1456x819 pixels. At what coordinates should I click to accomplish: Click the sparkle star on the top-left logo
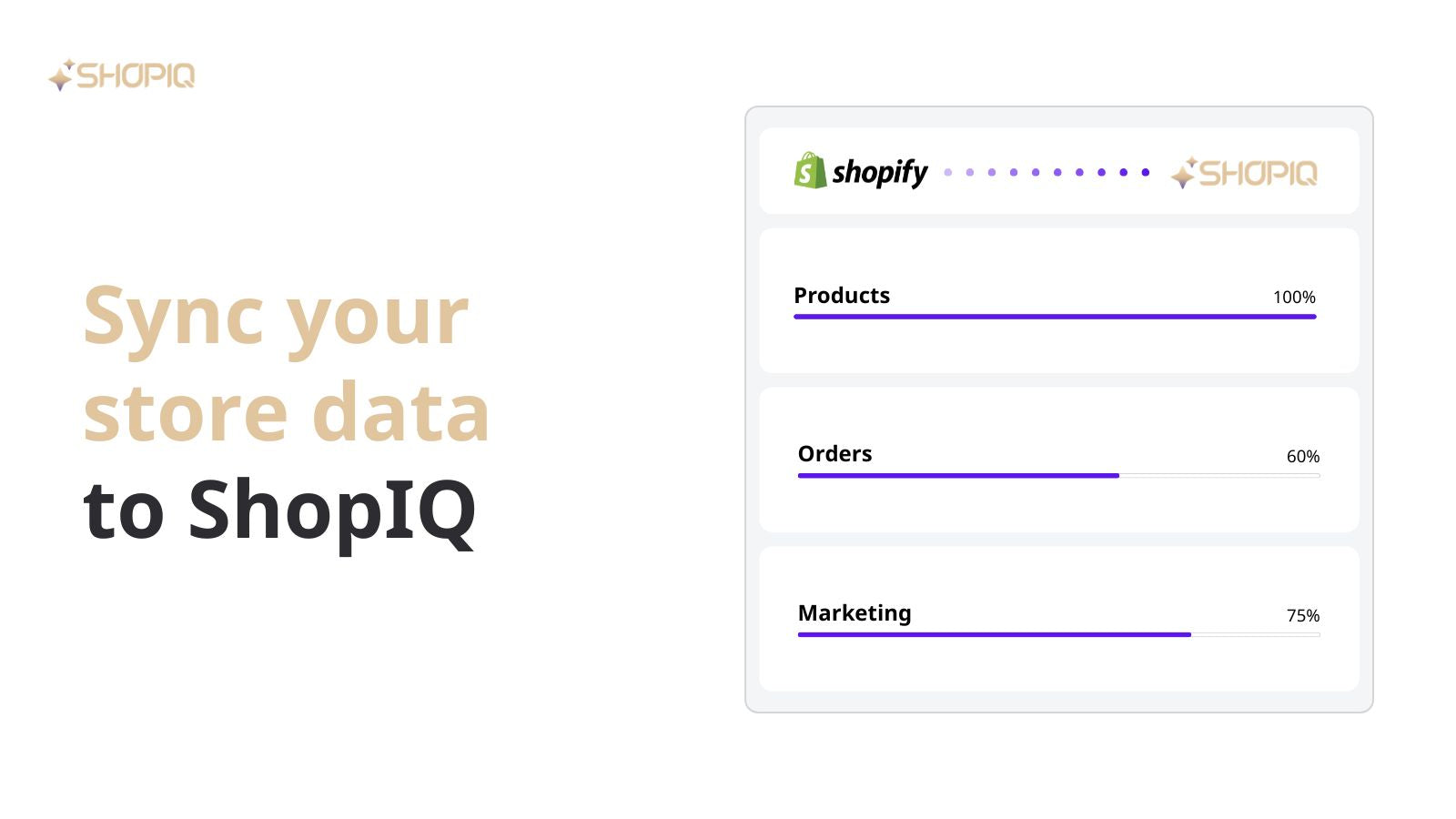61,76
